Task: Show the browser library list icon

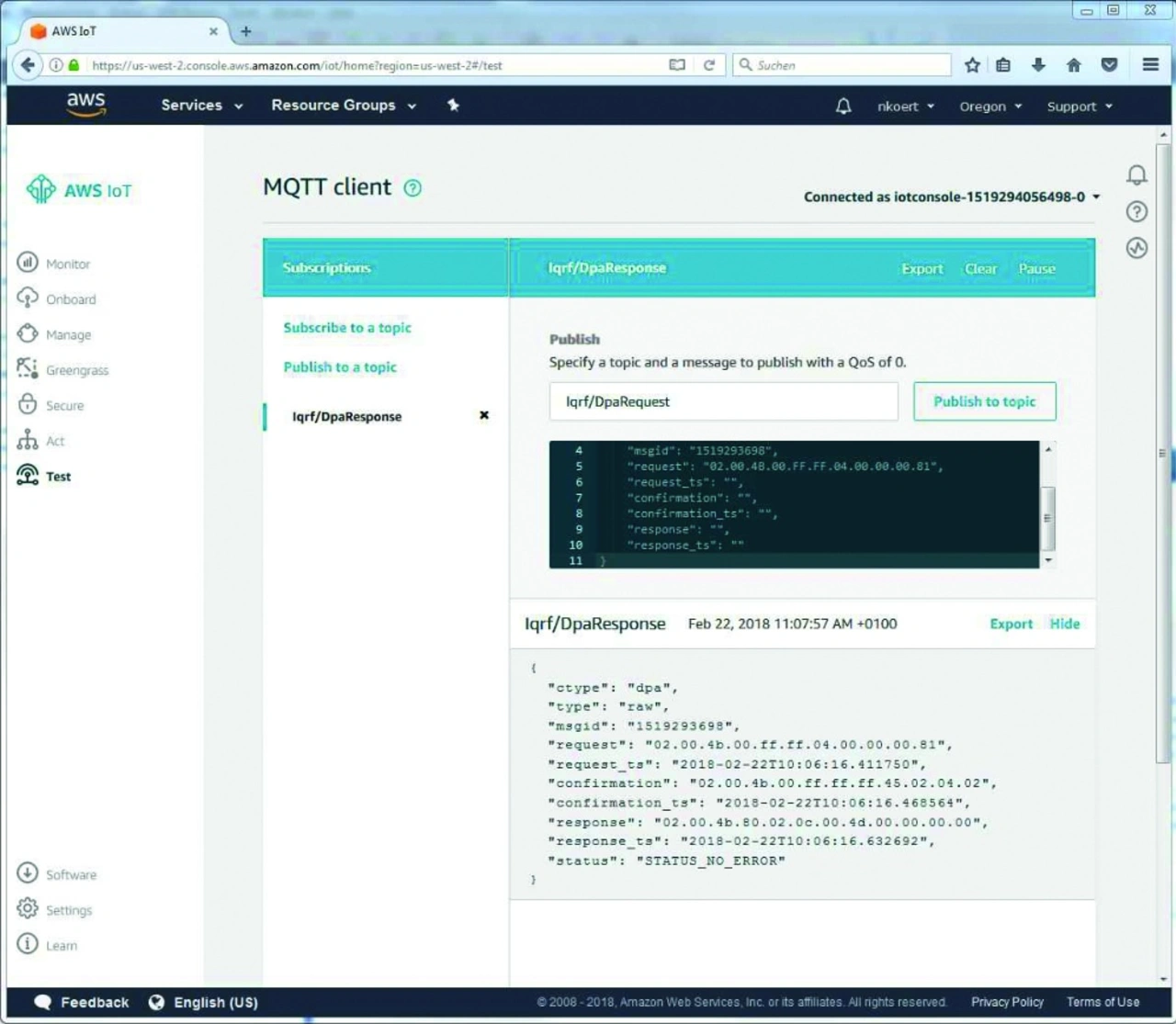Action: 1003,65
